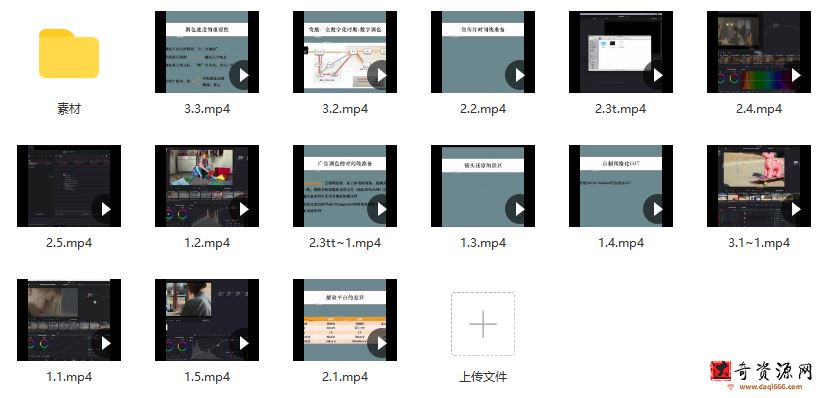Open the 素材 folder icon
Viewport: 820px width, 398px height.
click(69, 53)
